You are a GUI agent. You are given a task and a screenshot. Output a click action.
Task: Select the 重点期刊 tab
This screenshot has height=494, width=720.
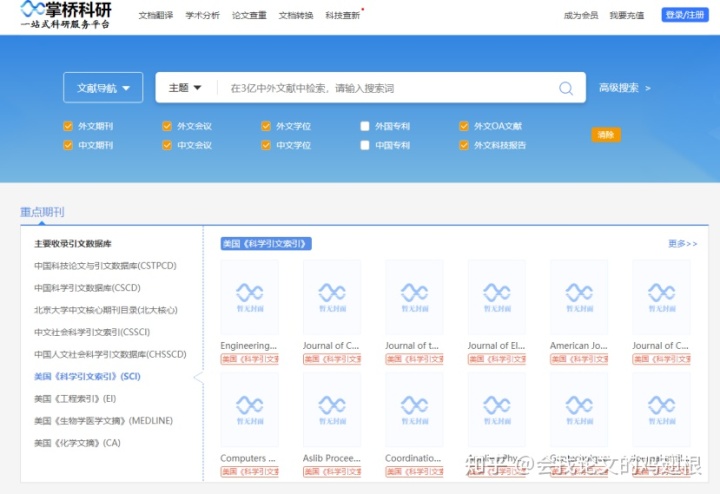click(x=42, y=212)
